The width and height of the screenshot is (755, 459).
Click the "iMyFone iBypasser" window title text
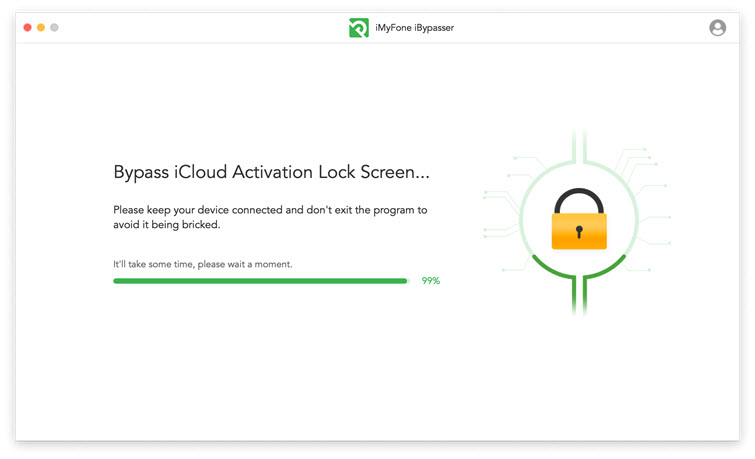414,28
